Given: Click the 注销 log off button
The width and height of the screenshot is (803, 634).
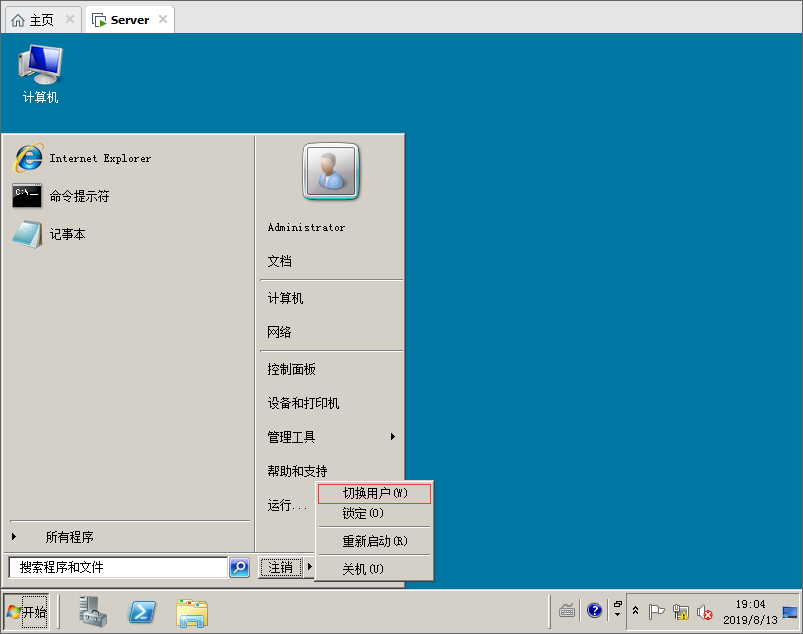Looking at the screenshot, I should pyautogui.click(x=281, y=567).
